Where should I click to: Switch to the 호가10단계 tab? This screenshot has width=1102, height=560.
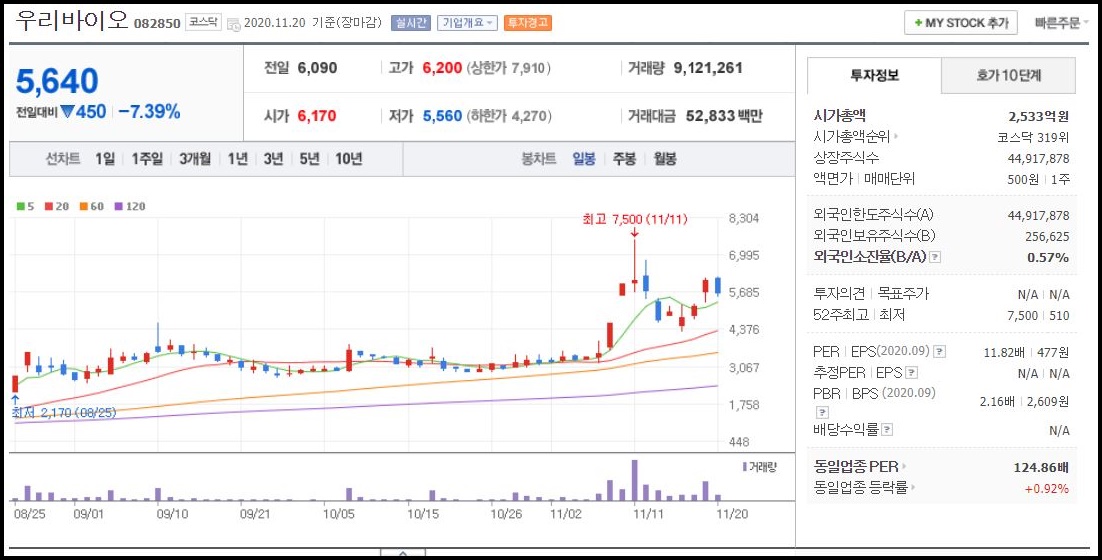click(x=1009, y=76)
